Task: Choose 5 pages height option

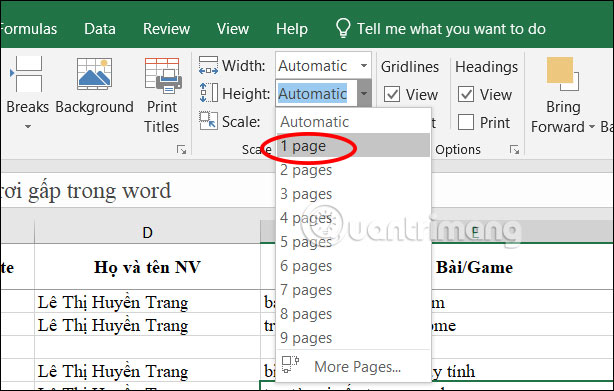Action: coord(353,242)
